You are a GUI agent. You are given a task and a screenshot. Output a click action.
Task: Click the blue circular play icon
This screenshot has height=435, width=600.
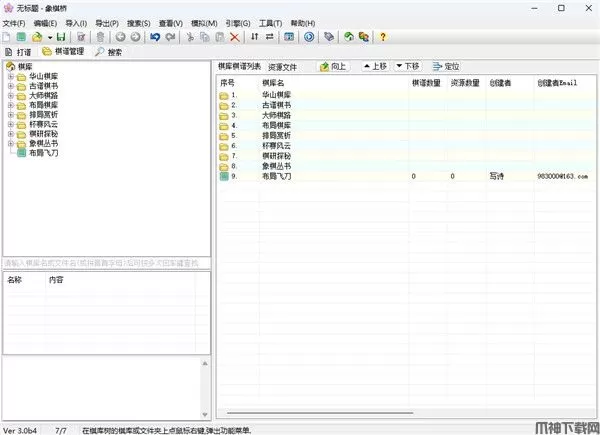(x=309, y=37)
